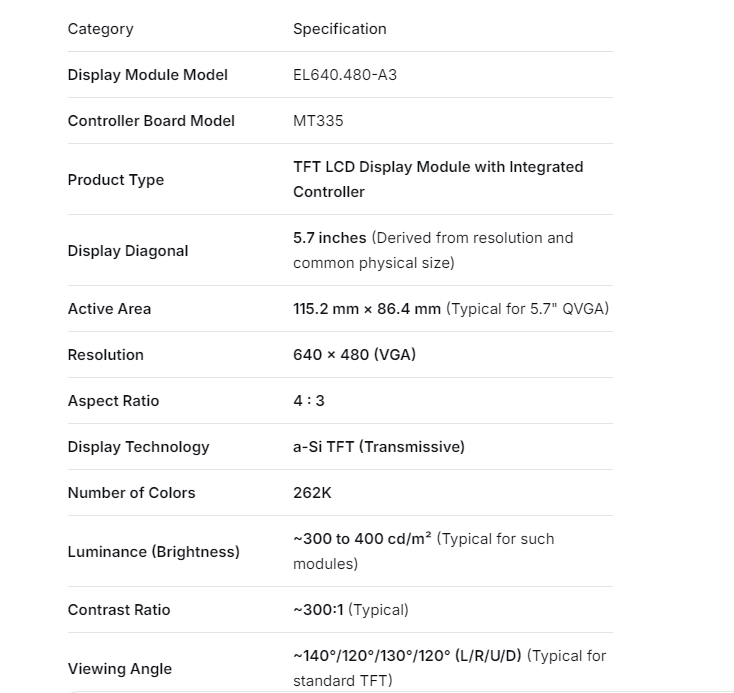Click the 'Aspect Ratio' row label
This screenshot has height=693, width=734.
click(x=113, y=401)
